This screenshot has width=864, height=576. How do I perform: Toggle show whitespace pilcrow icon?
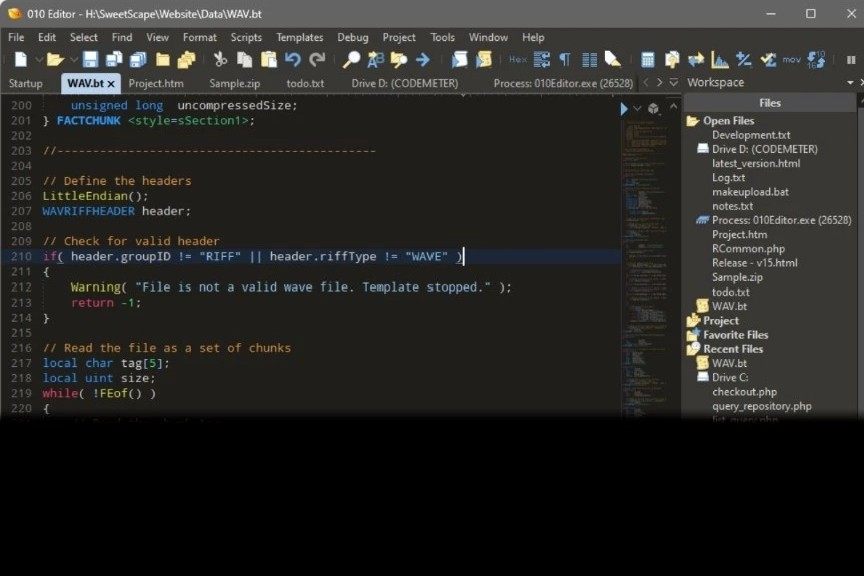pos(565,60)
